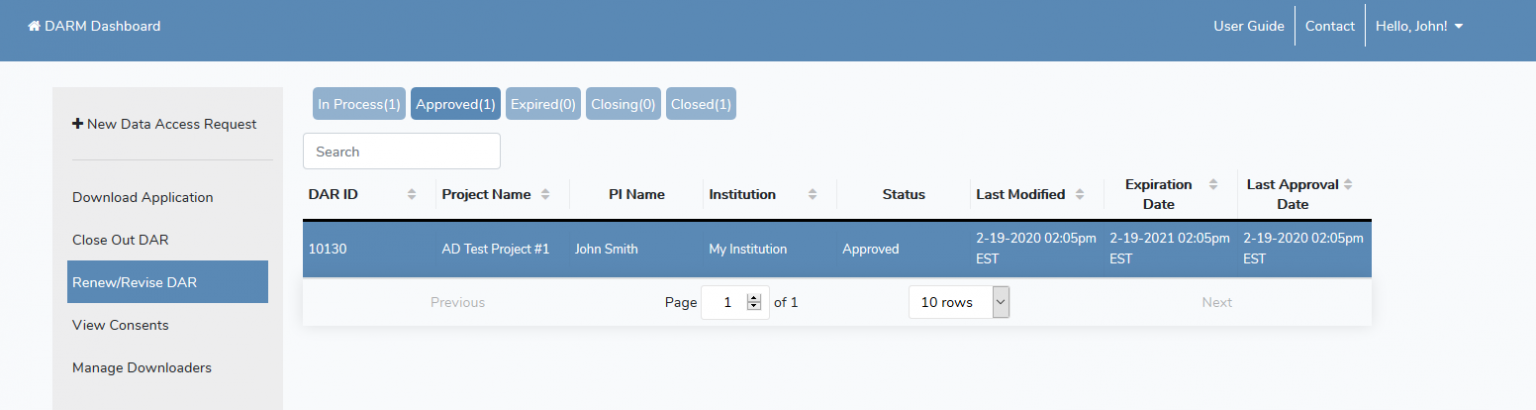Select the Expired(0) tab
The width and height of the screenshot is (1536, 410).
(543, 104)
